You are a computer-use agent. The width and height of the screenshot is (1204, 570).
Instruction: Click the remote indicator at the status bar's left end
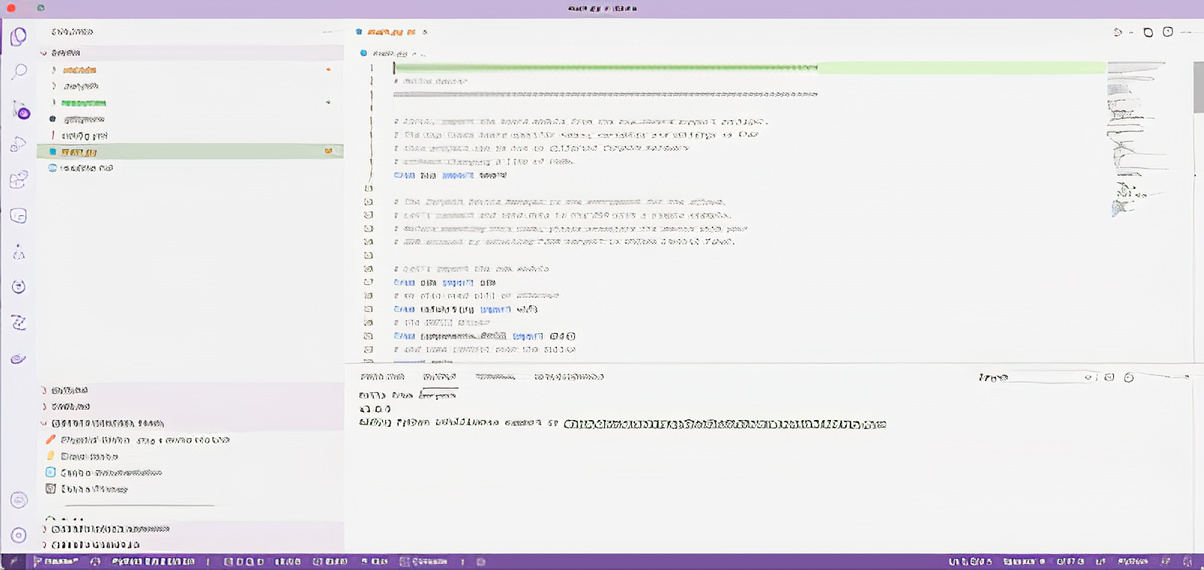tap(13, 562)
